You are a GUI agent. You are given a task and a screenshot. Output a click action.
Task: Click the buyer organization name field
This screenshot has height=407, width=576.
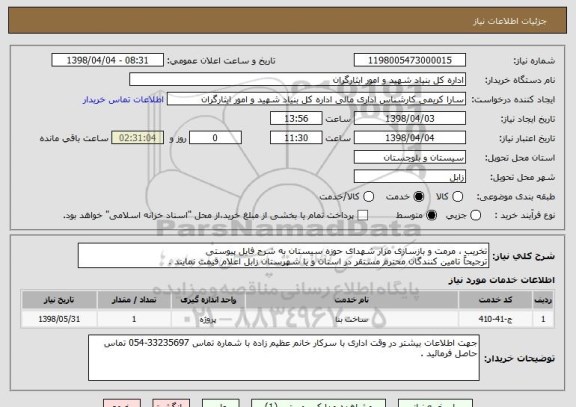pos(298,80)
